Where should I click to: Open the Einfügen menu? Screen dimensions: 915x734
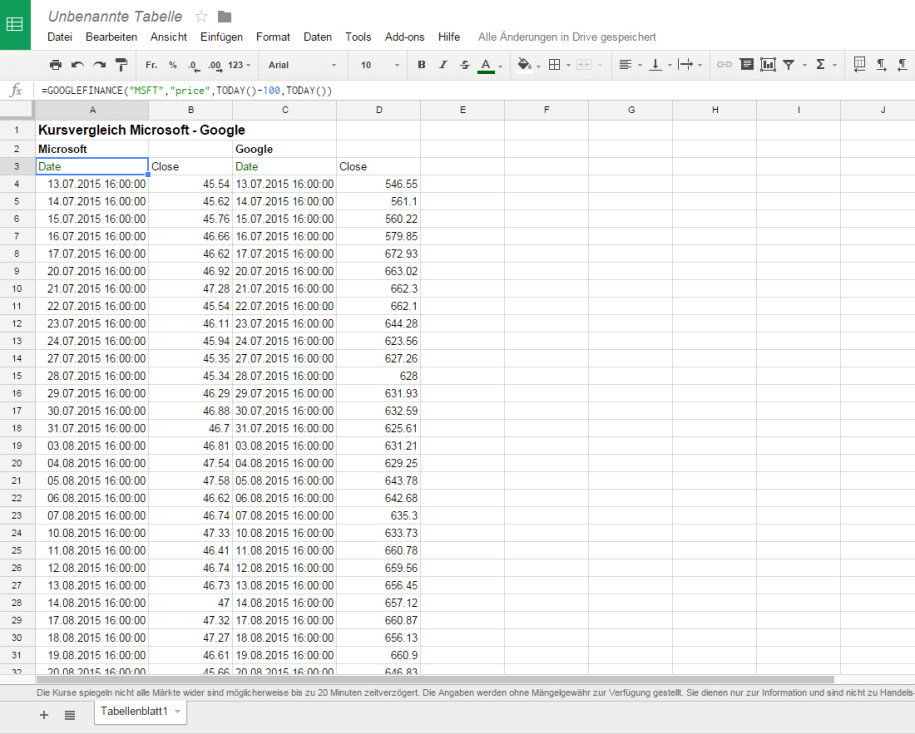tap(221, 37)
